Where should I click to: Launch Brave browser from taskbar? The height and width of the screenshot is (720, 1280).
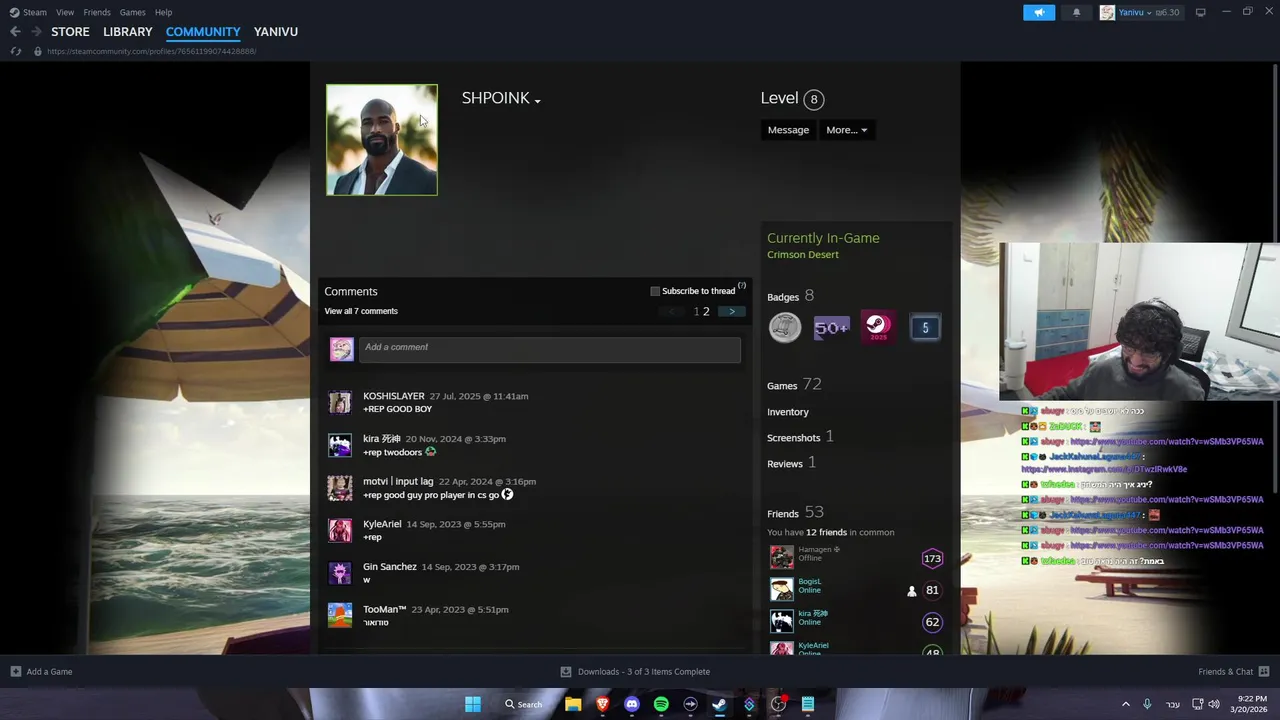click(602, 704)
